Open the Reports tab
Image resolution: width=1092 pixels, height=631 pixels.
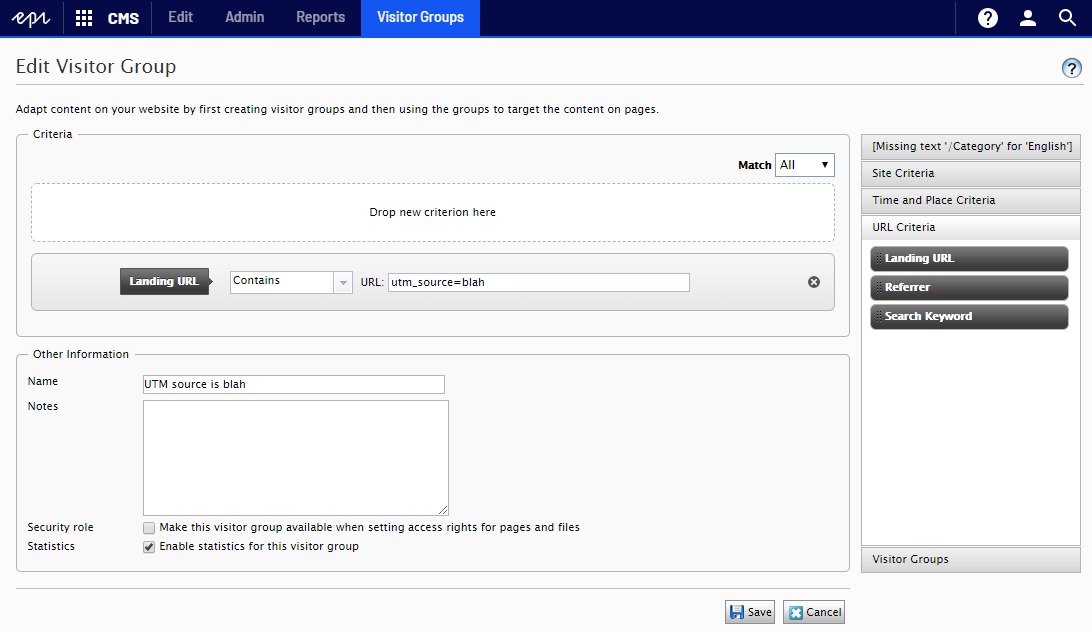(x=320, y=18)
